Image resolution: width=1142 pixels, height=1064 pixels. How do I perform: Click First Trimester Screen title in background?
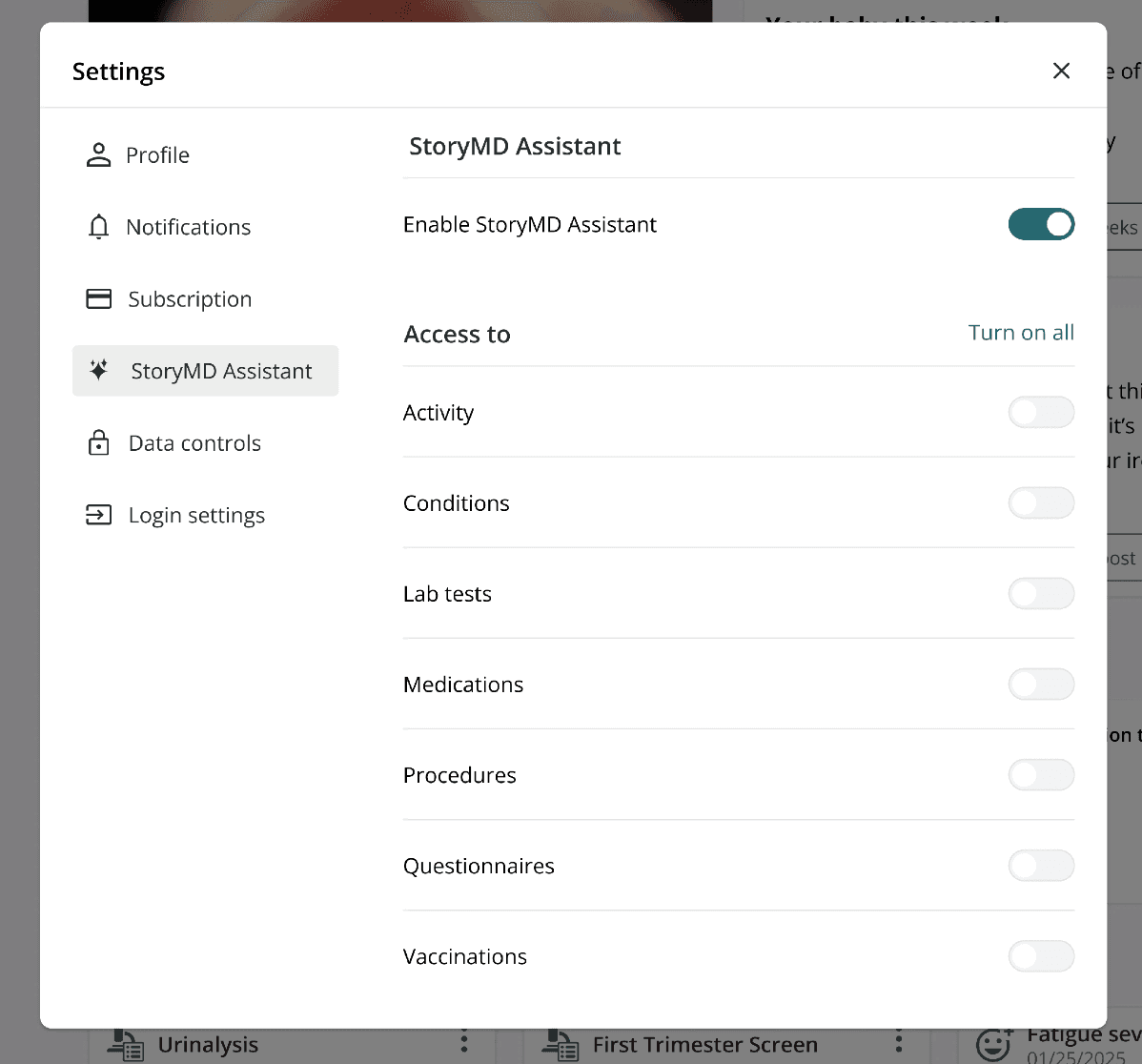pos(705,1045)
